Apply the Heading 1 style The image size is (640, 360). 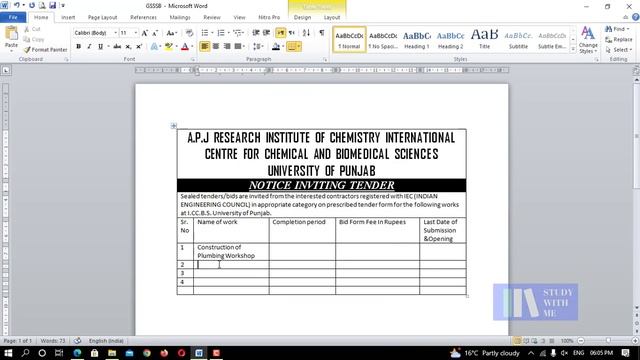417,40
